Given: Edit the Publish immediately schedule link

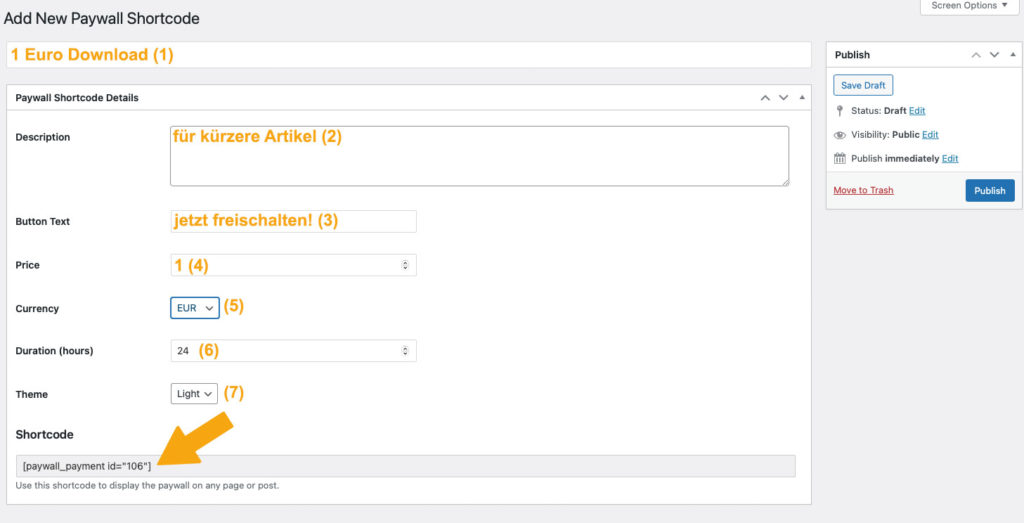Looking at the screenshot, I should tap(950, 159).
